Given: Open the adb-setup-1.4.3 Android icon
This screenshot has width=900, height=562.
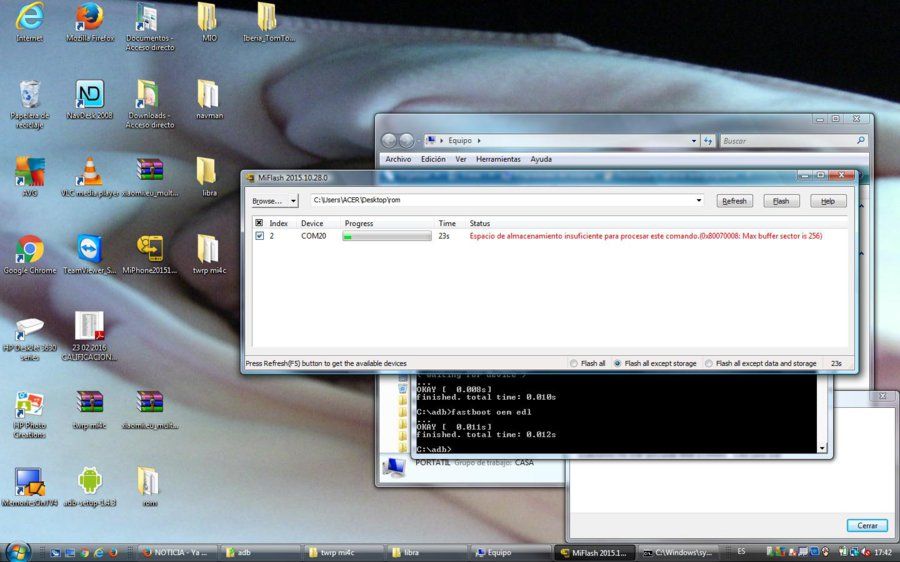Looking at the screenshot, I should pos(90,487).
